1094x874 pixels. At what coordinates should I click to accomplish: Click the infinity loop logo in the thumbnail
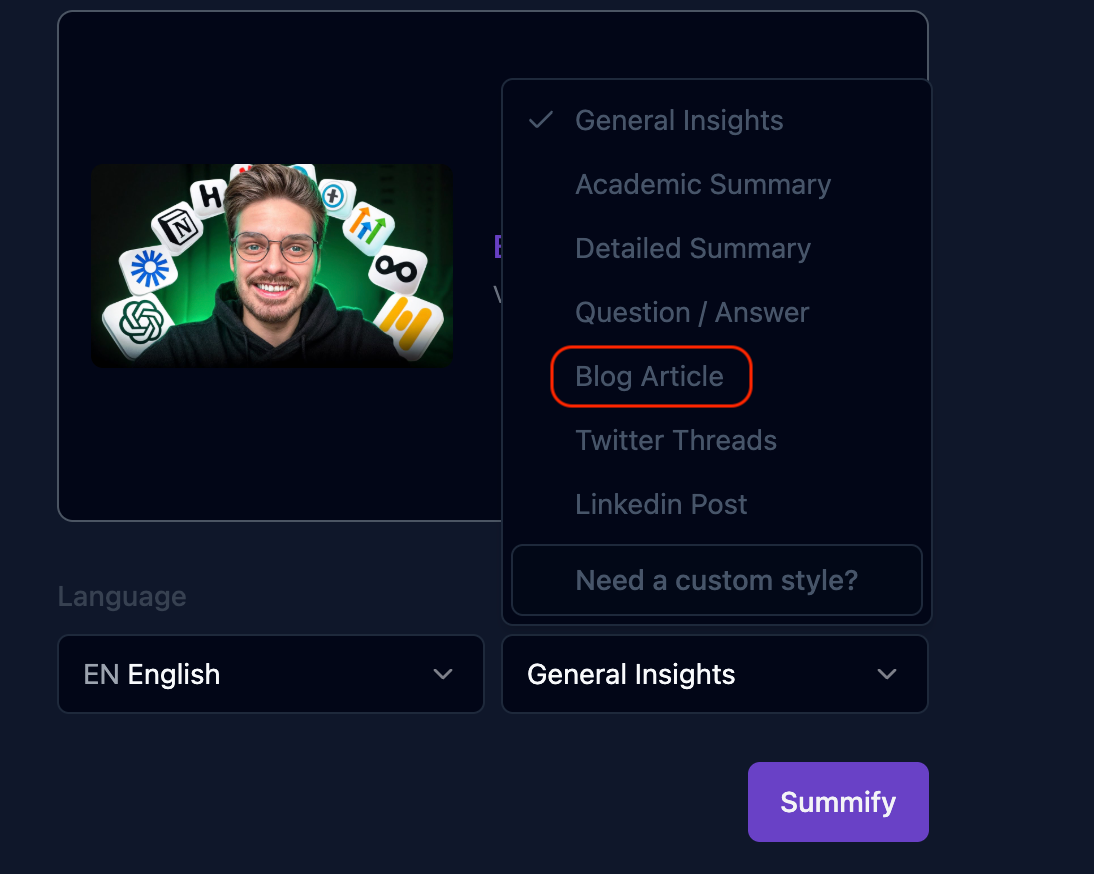click(396, 269)
